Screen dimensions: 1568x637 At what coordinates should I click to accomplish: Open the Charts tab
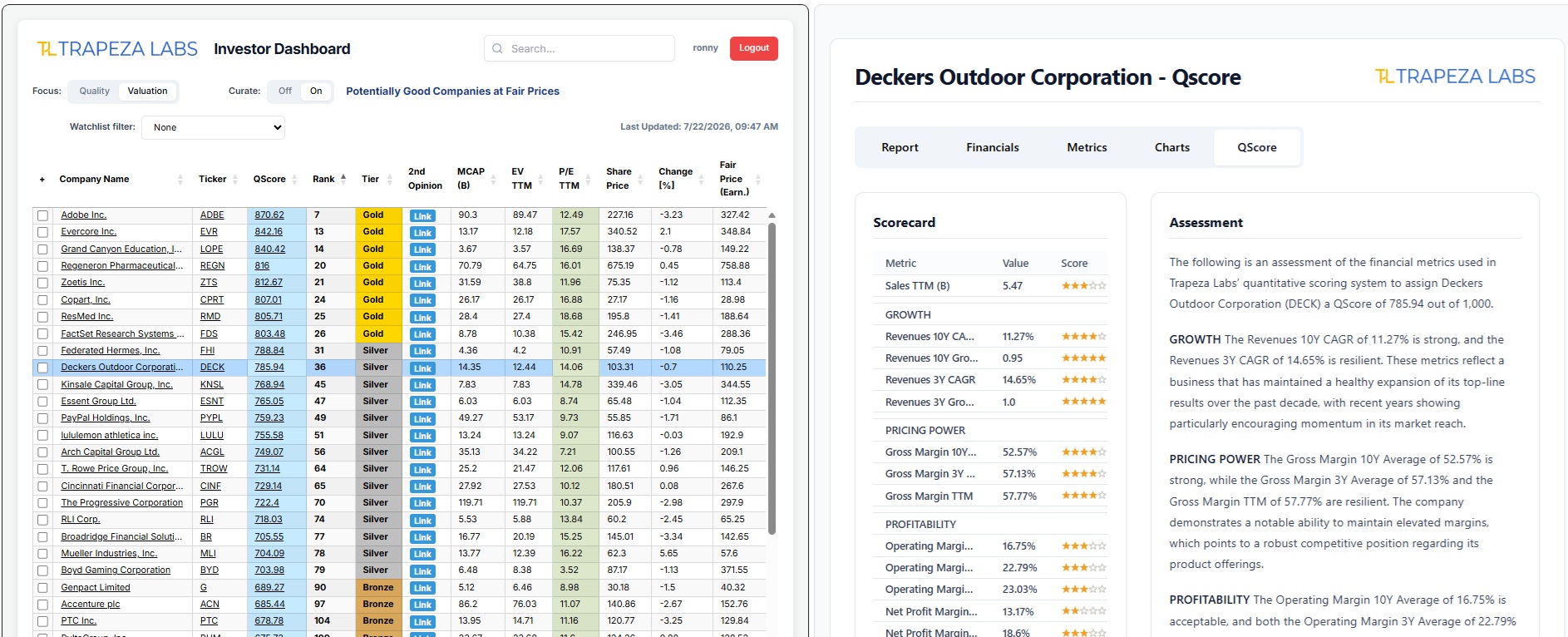coord(1171,147)
